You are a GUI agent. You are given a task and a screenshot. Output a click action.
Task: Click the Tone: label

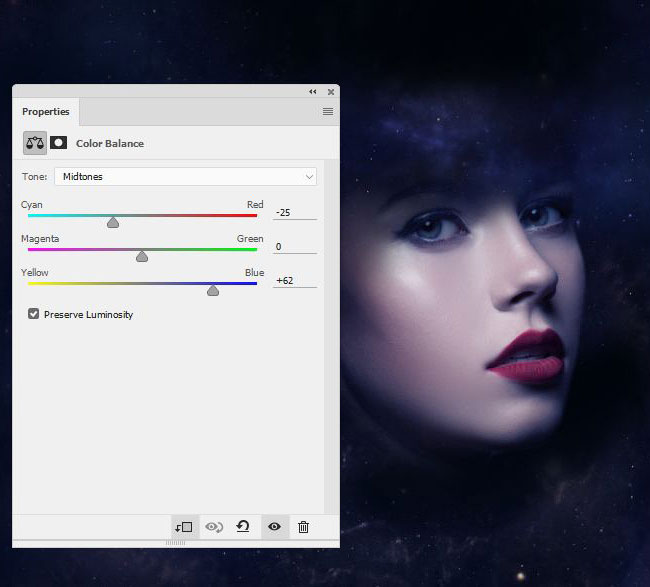pyautogui.click(x=34, y=177)
